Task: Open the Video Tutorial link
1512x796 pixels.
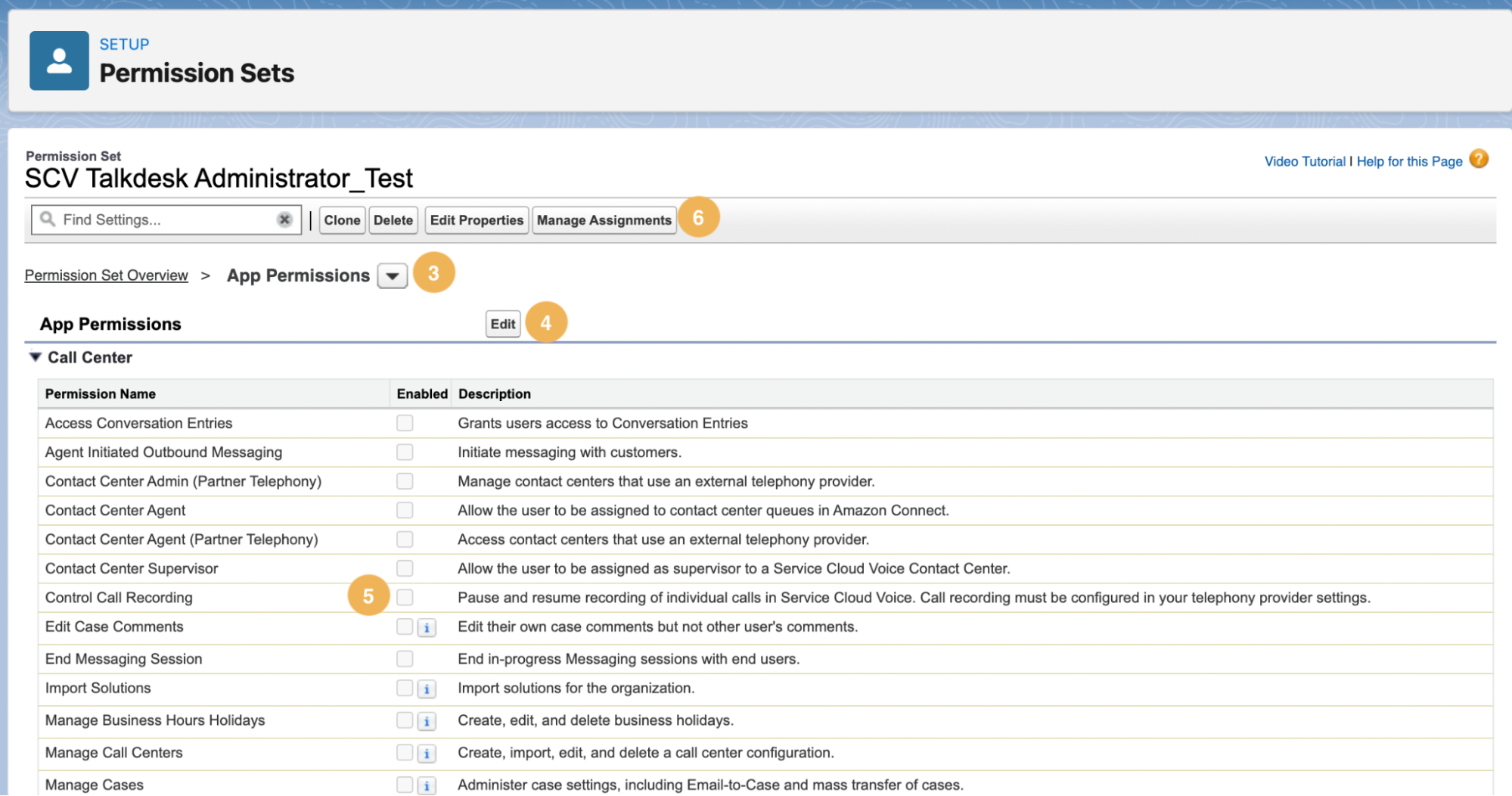Action: 1305,161
